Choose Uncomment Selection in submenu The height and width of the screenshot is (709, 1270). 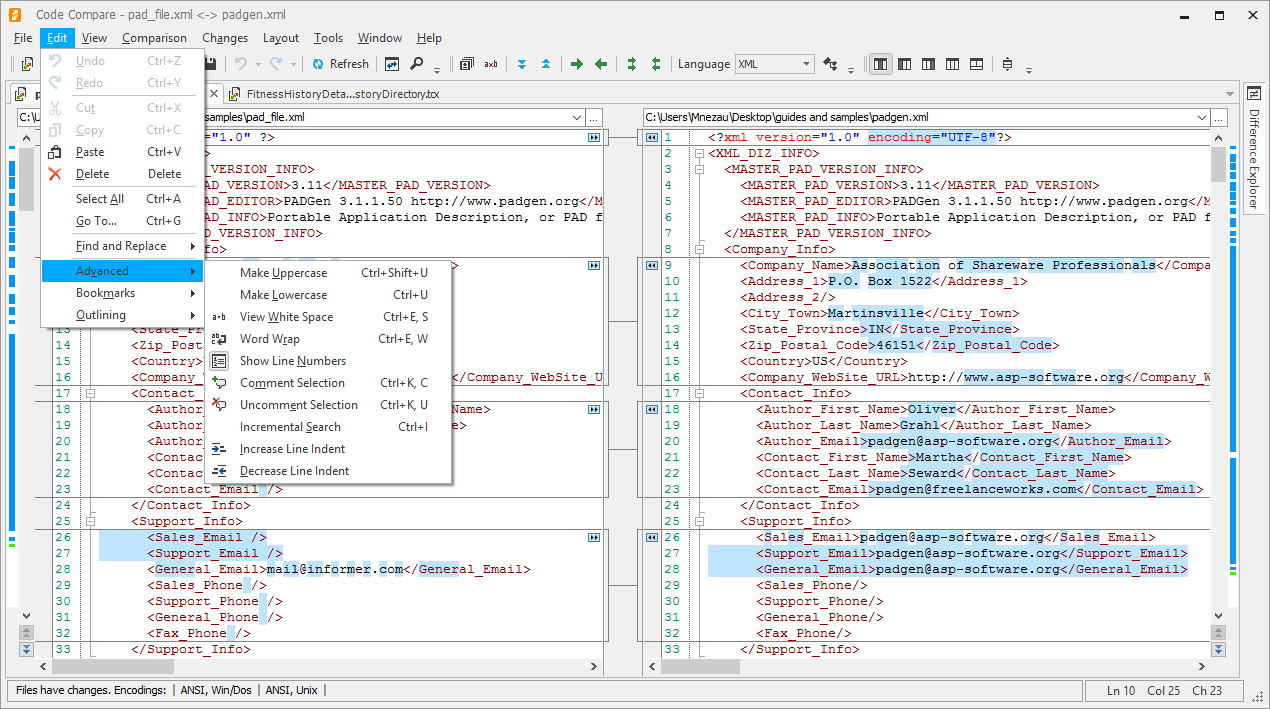[x=328, y=405]
